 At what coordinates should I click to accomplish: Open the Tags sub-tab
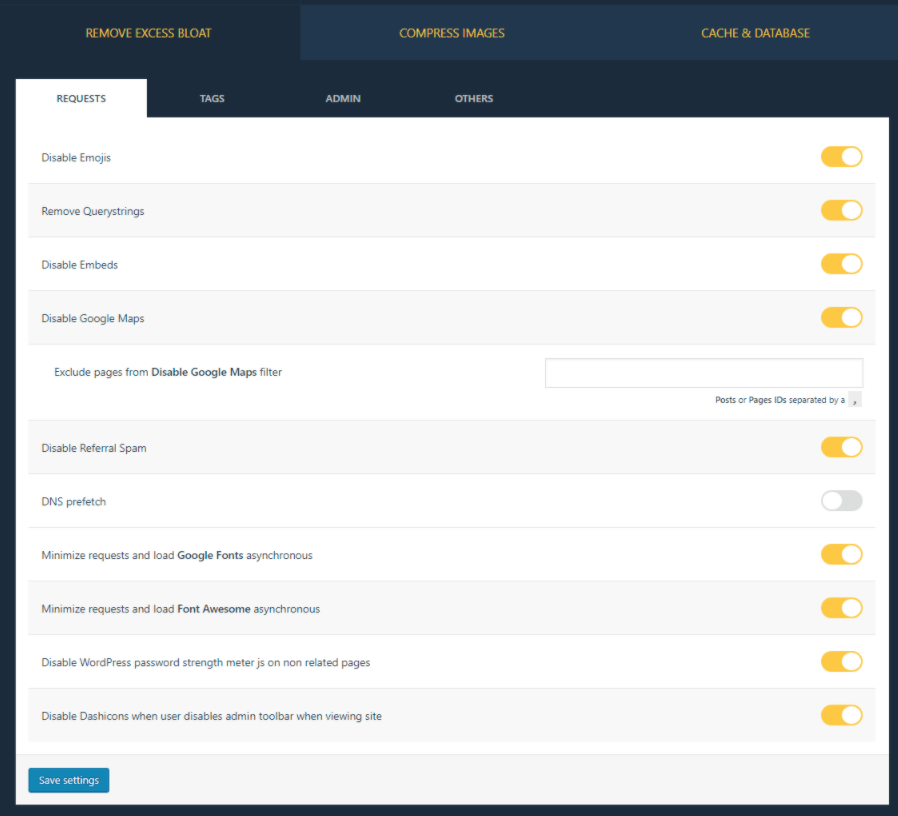pos(212,99)
